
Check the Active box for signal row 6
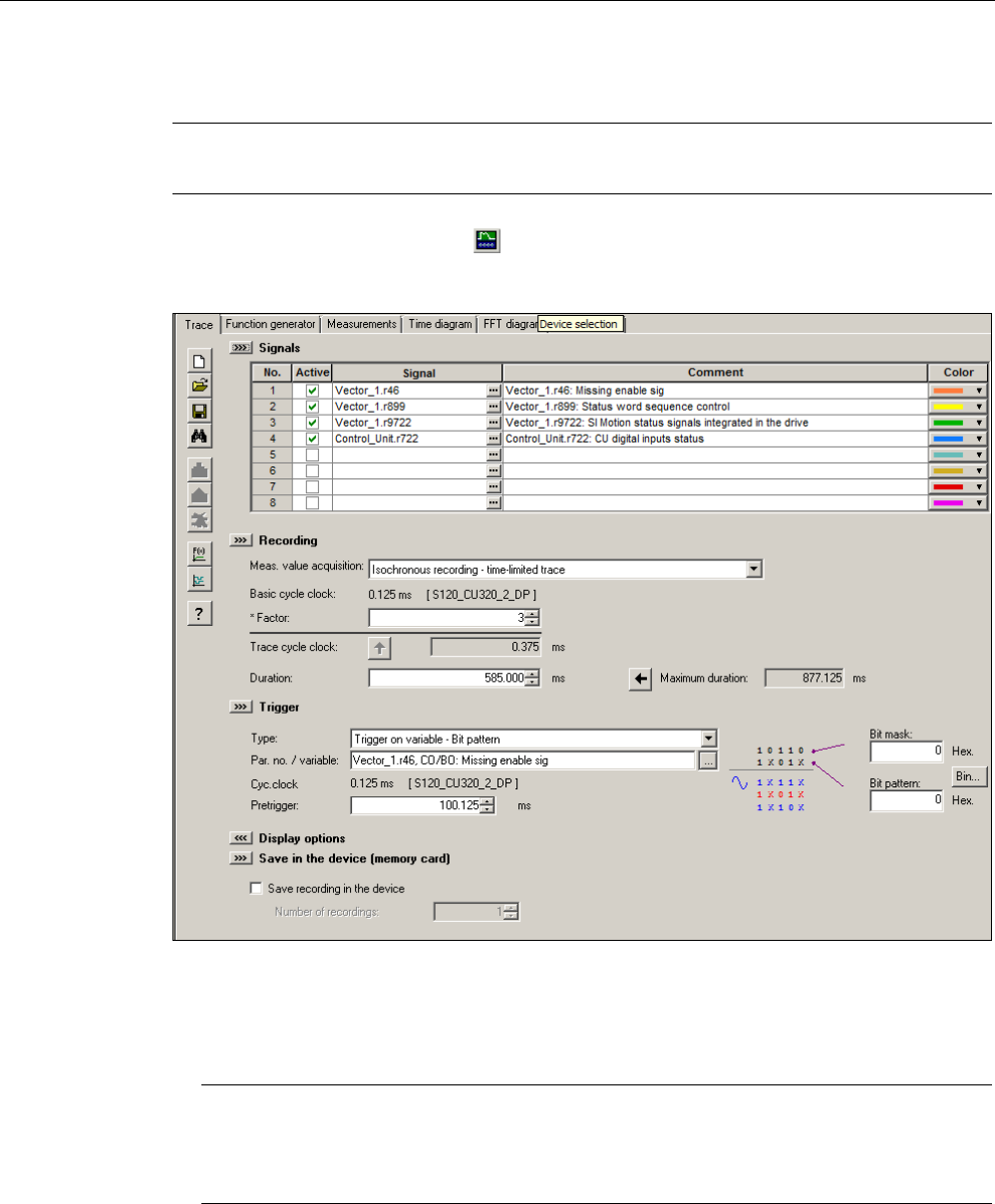pos(312,471)
